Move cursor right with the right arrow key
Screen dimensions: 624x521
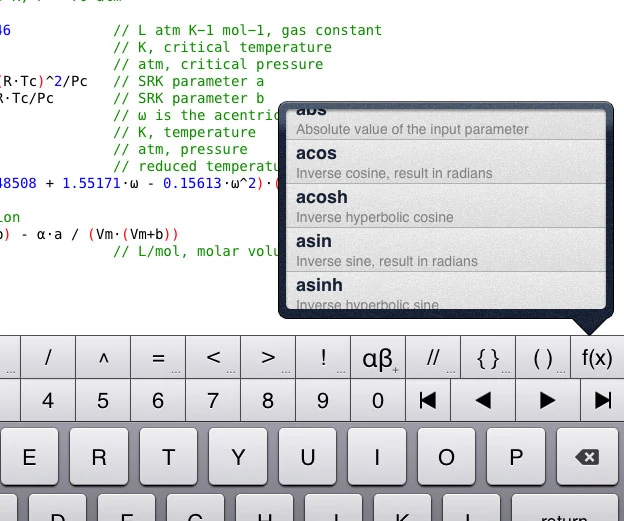(548, 400)
